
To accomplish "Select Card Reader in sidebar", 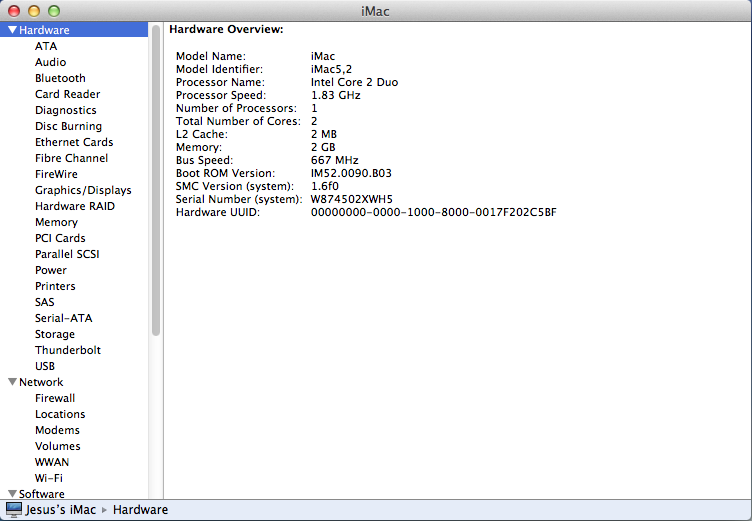I will point(68,94).
